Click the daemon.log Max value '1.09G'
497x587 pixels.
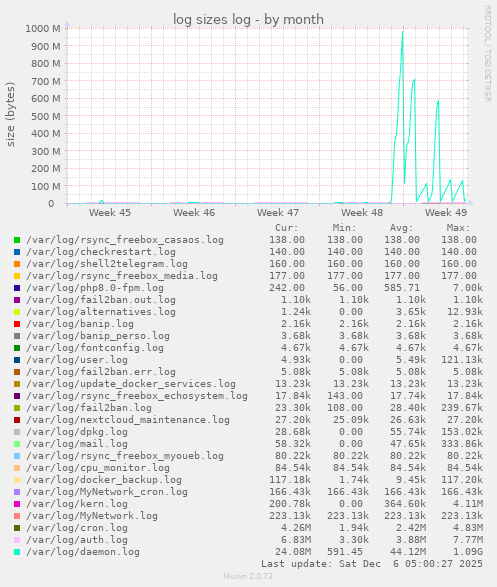468,552
